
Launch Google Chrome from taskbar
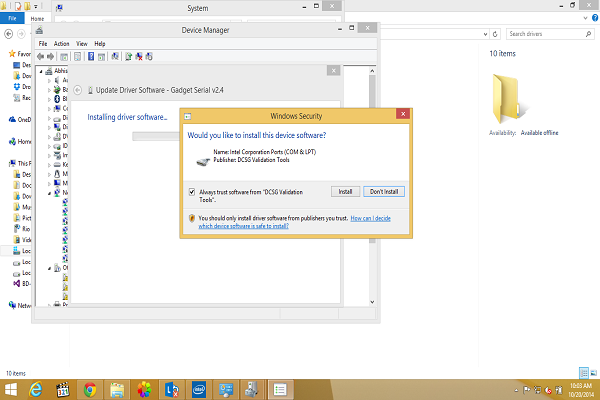[90, 390]
